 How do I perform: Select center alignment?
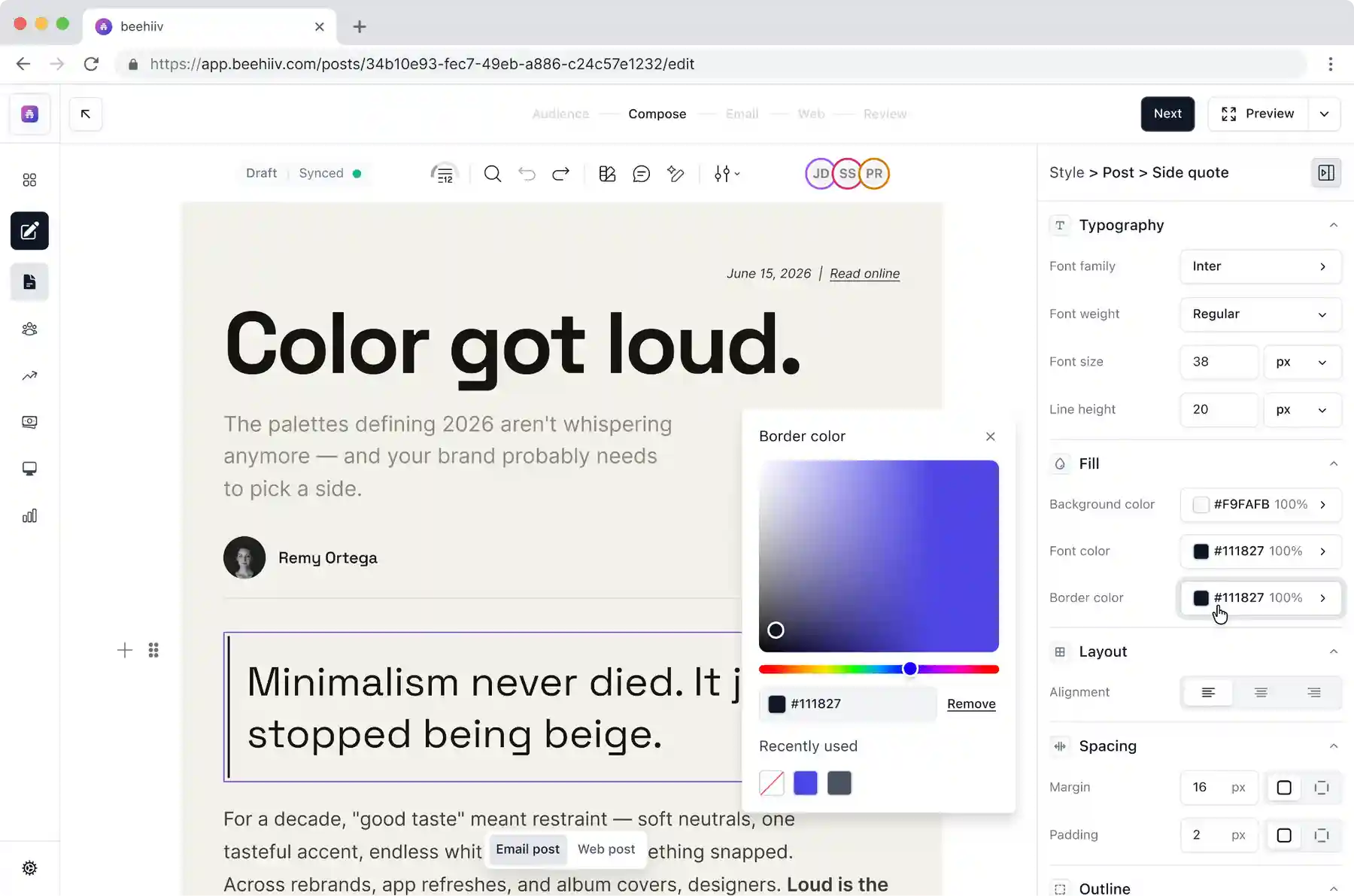1261,692
